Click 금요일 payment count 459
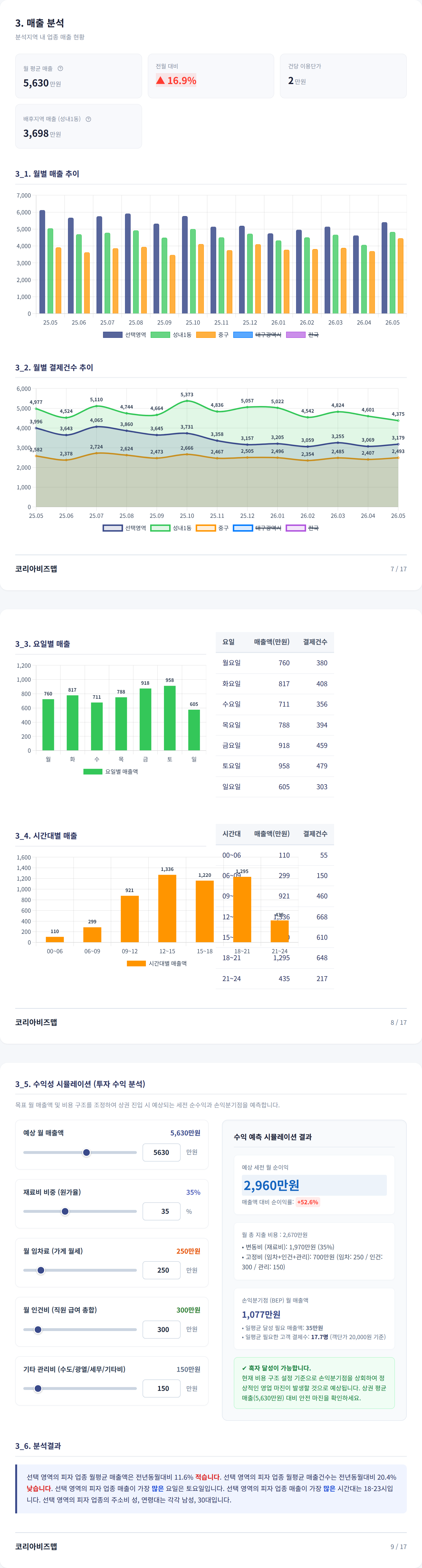 [321, 746]
